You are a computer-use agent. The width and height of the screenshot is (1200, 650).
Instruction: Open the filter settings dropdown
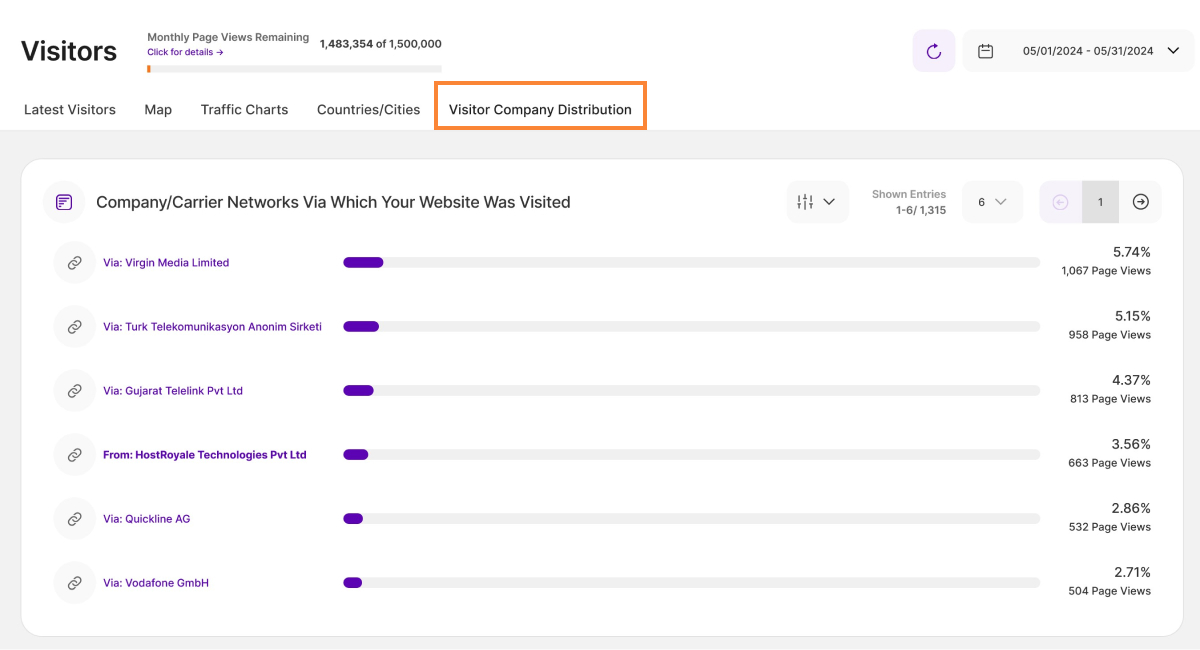pos(817,202)
